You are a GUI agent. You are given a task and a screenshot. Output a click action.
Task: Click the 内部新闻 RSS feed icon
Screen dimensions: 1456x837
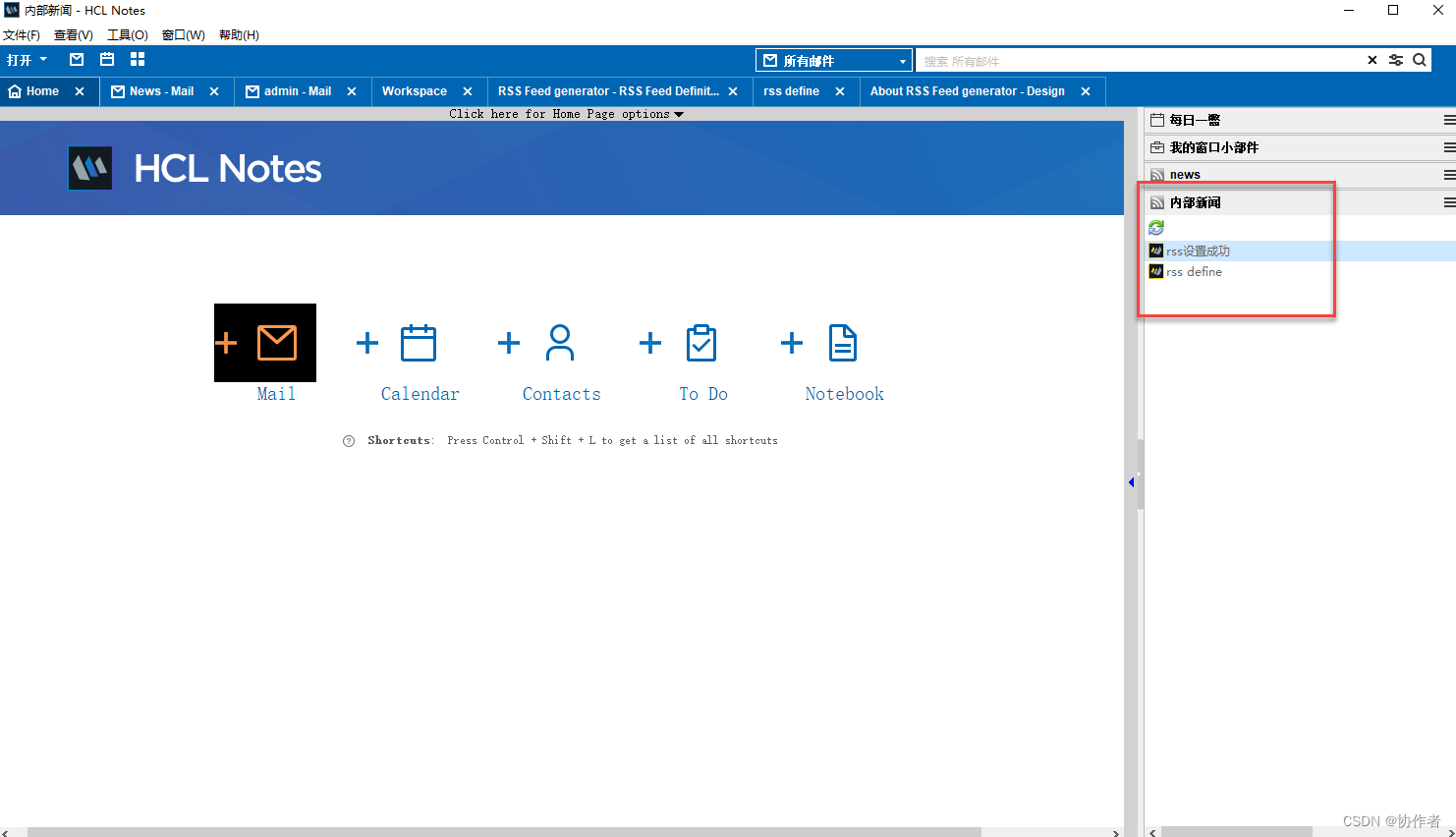click(x=1157, y=202)
